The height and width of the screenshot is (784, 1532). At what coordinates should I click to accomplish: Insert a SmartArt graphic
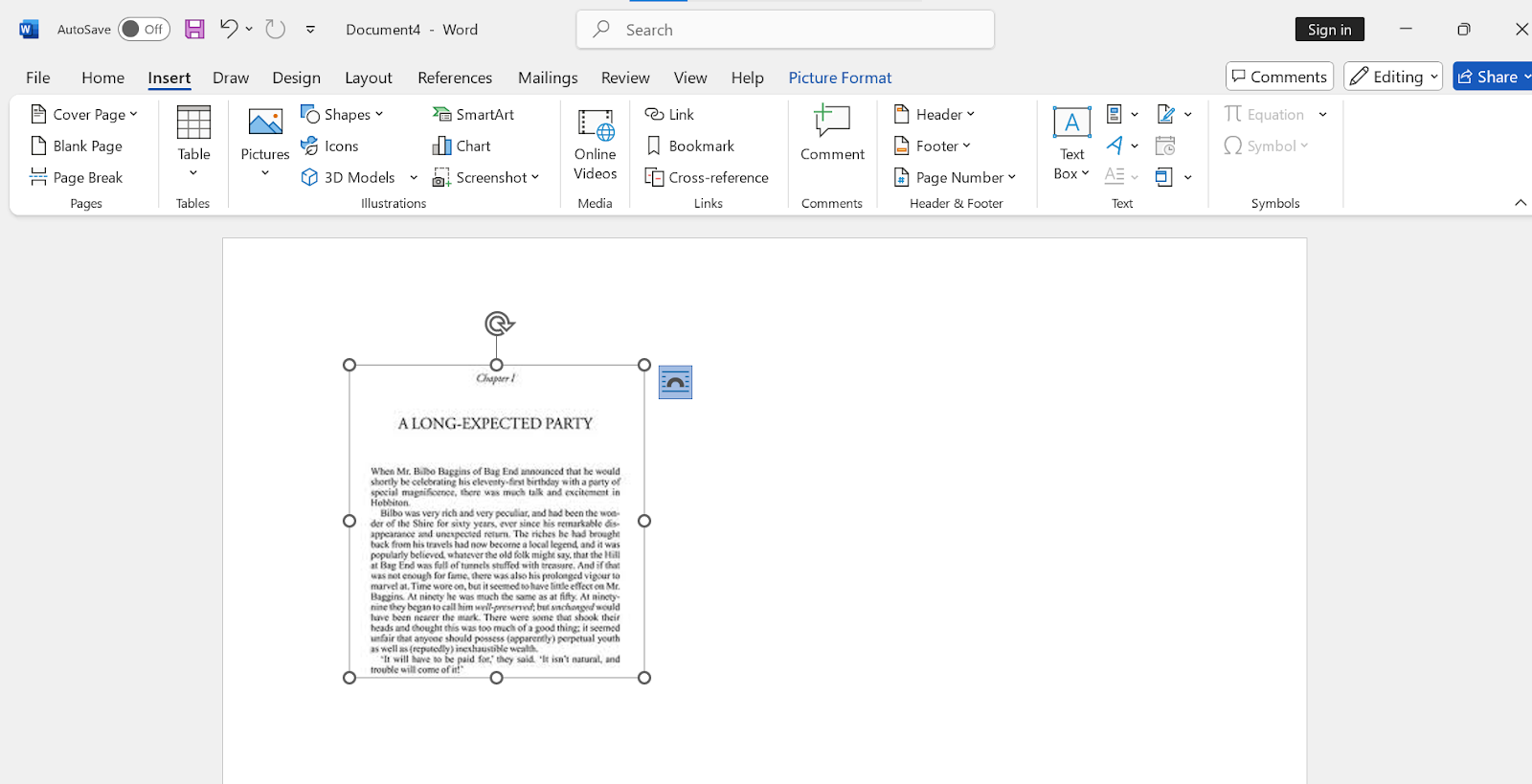pos(474,114)
